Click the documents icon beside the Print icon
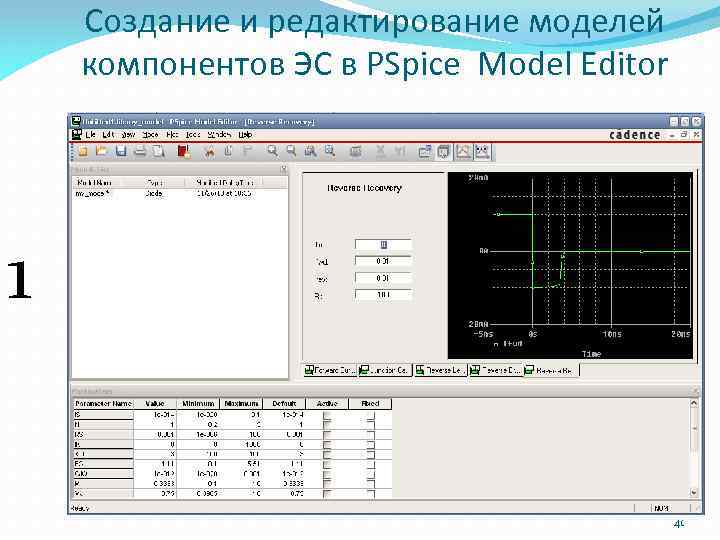The image size is (720, 540). [159, 151]
